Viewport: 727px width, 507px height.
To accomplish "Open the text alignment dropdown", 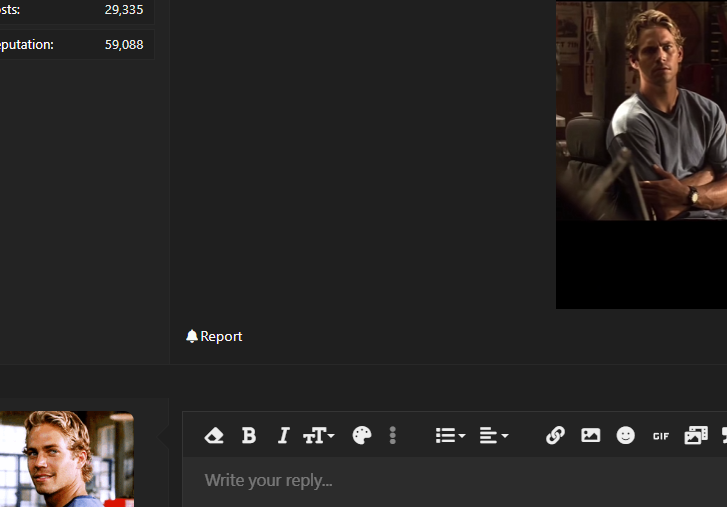I will pyautogui.click(x=494, y=436).
